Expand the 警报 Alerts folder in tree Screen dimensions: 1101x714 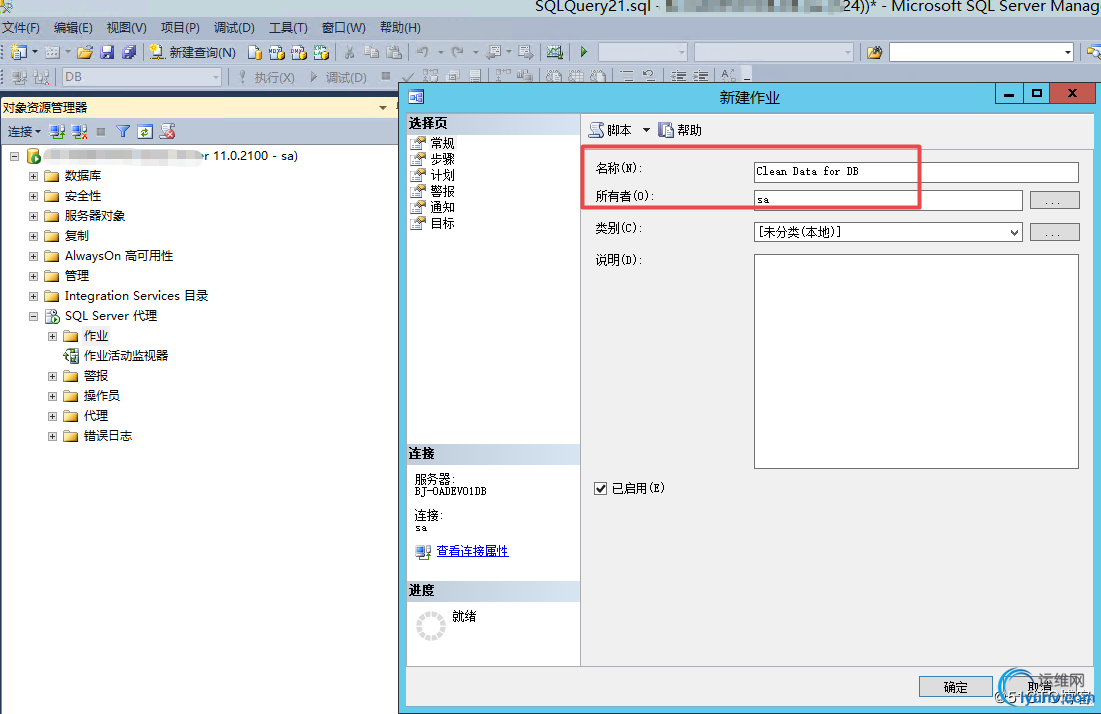[52, 376]
